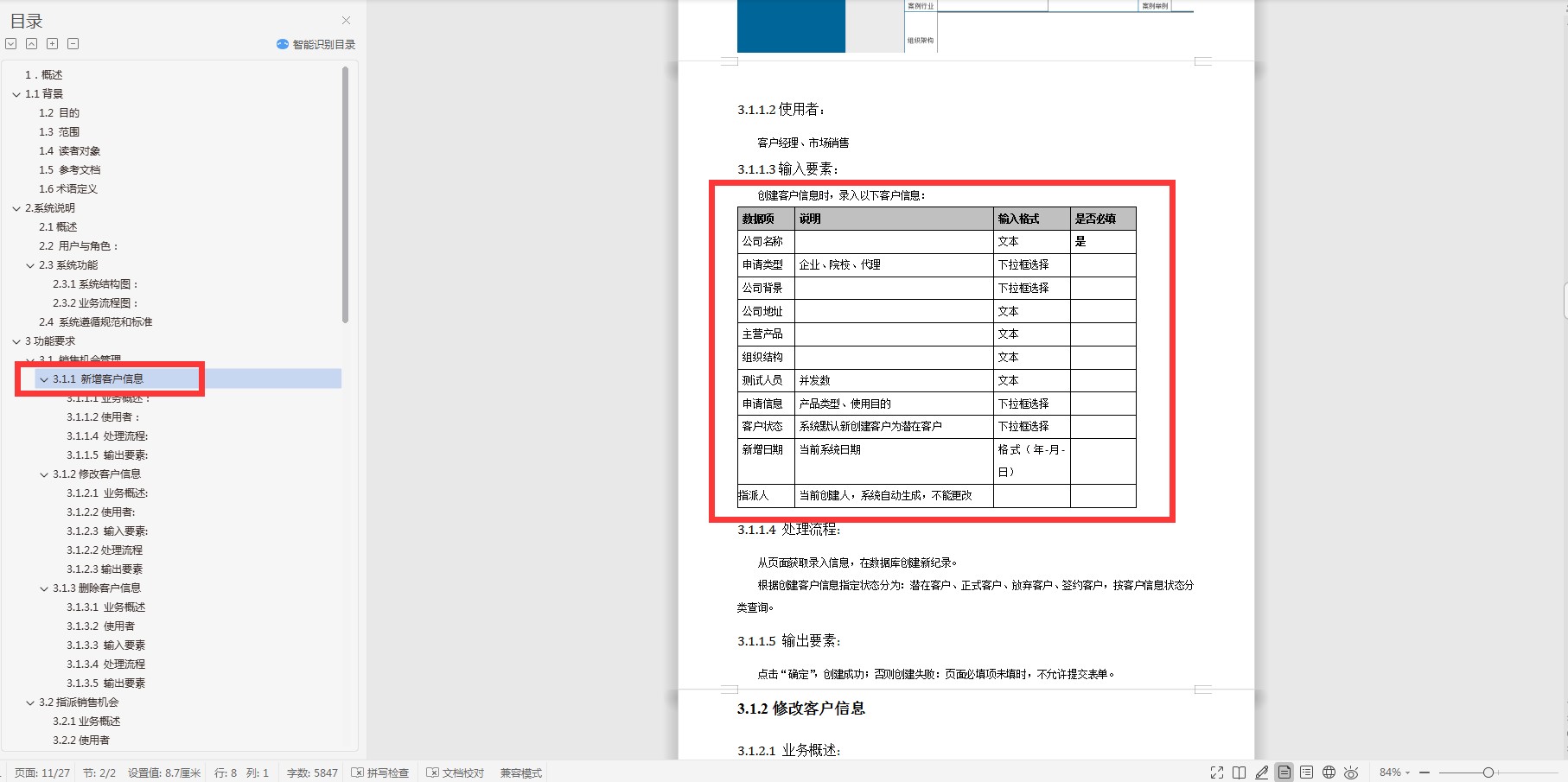
Task: Click 兼容模式 in the status bar
Action: point(521,772)
